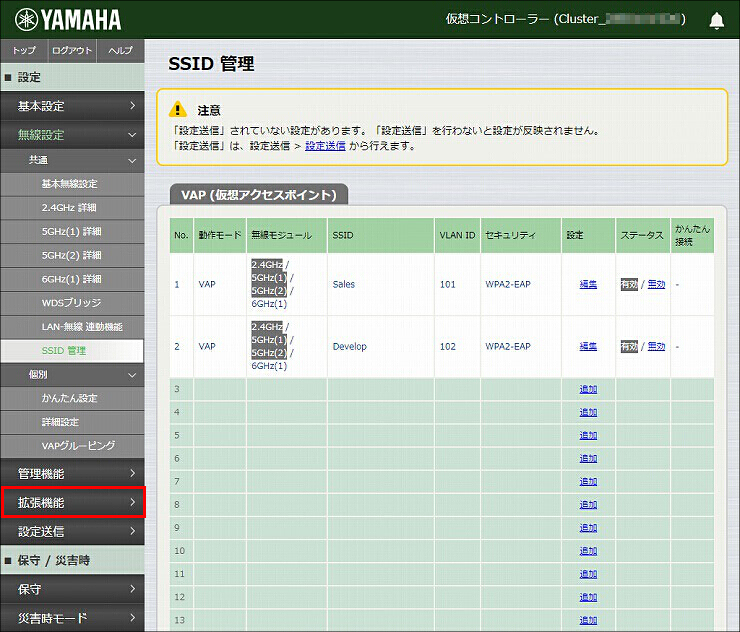Open the notification bell icon
740x632 pixels.
click(716, 20)
